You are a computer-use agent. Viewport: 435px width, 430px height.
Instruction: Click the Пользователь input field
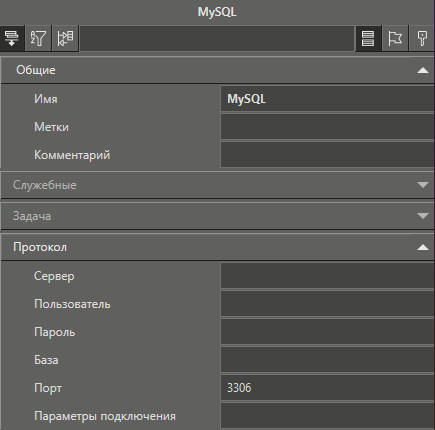(x=327, y=304)
